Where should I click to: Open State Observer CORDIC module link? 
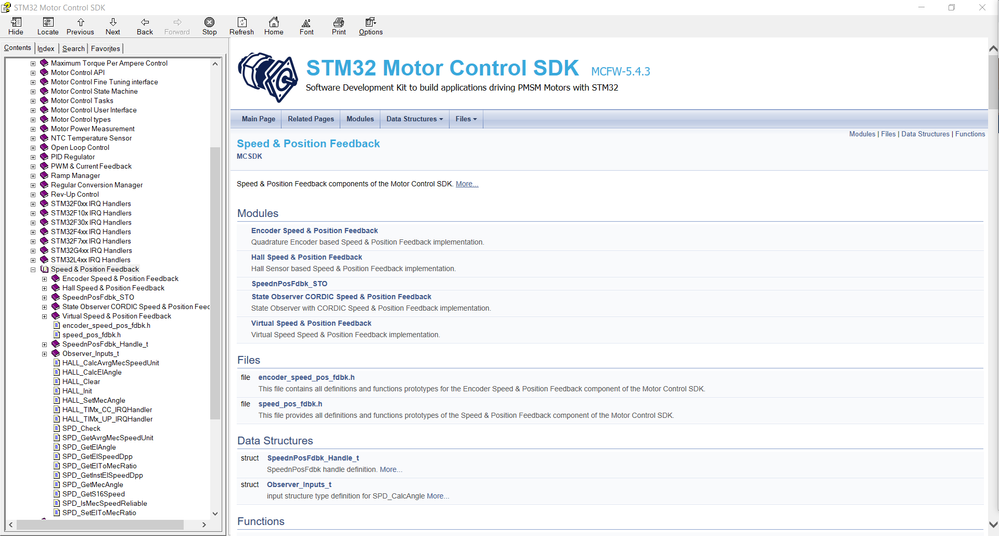click(341, 297)
